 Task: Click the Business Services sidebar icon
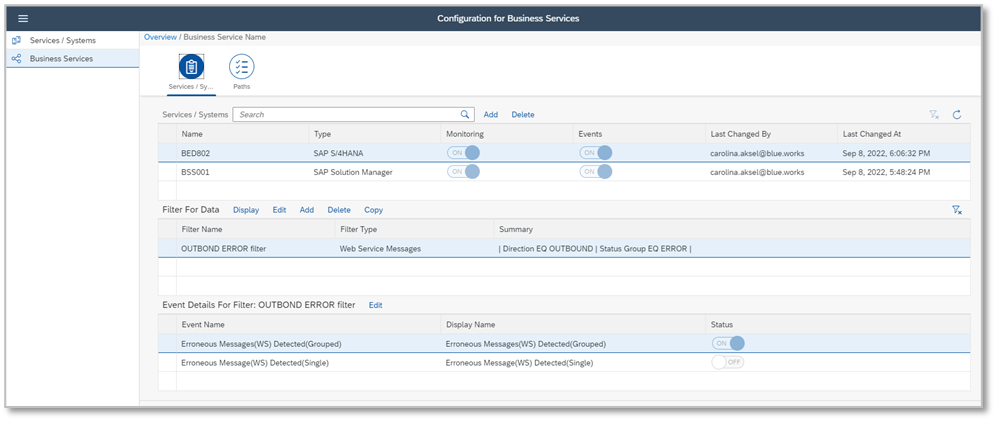pos(16,59)
